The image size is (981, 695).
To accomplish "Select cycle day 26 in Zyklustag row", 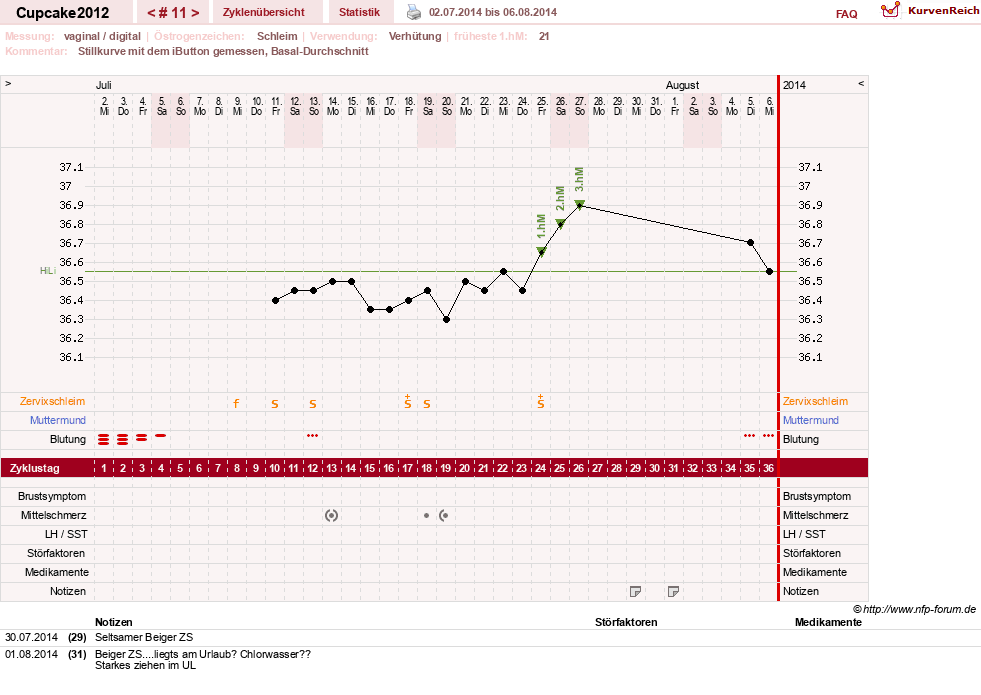I will point(579,468).
